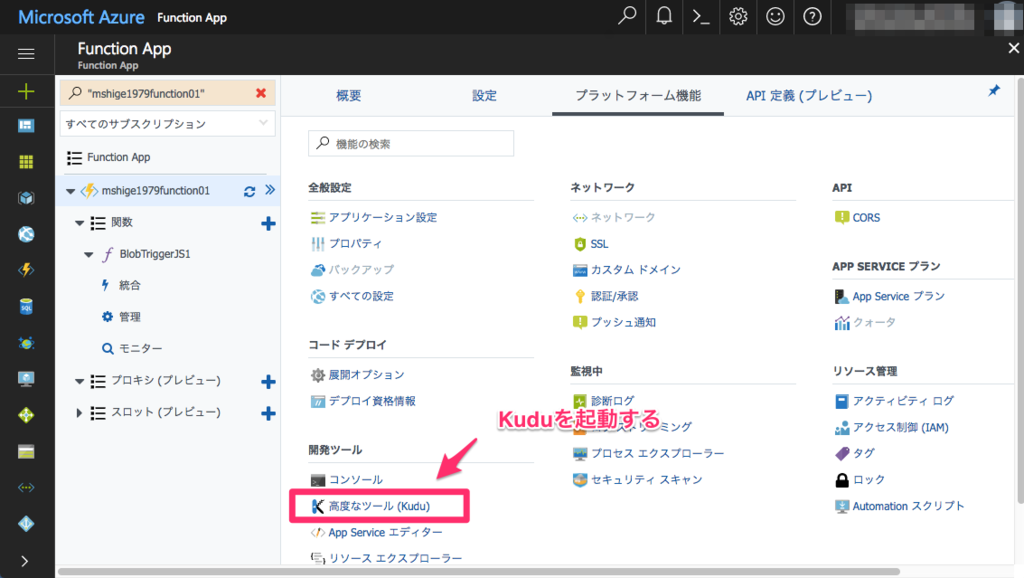Select the プラットフォーム機能 tab
The width and height of the screenshot is (1024, 578).
click(x=638, y=95)
